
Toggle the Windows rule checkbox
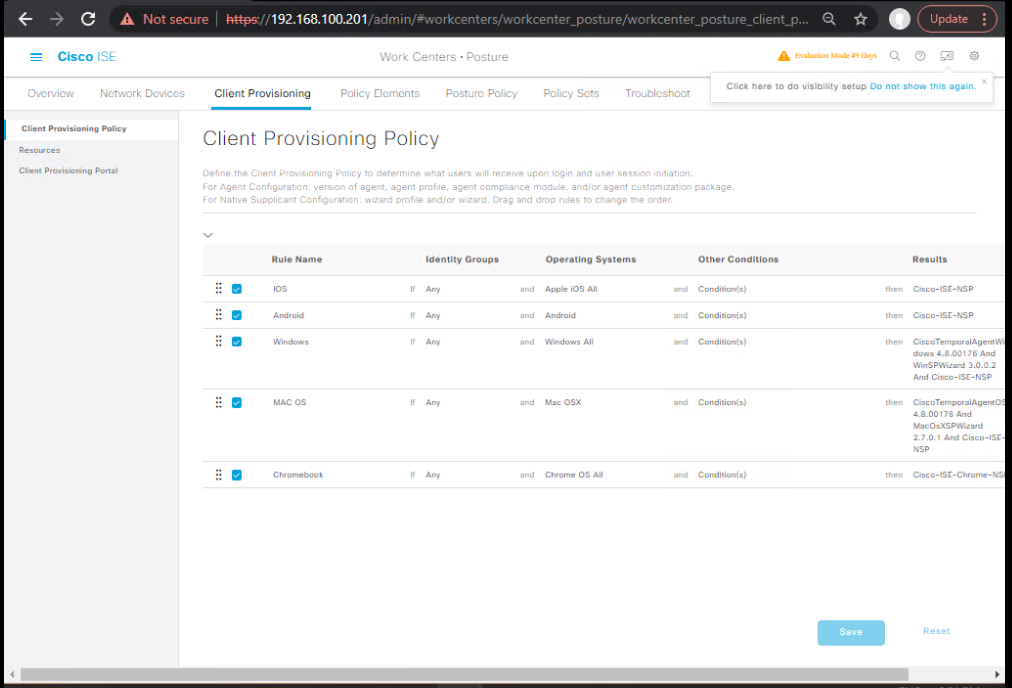(x=237, y=341)
